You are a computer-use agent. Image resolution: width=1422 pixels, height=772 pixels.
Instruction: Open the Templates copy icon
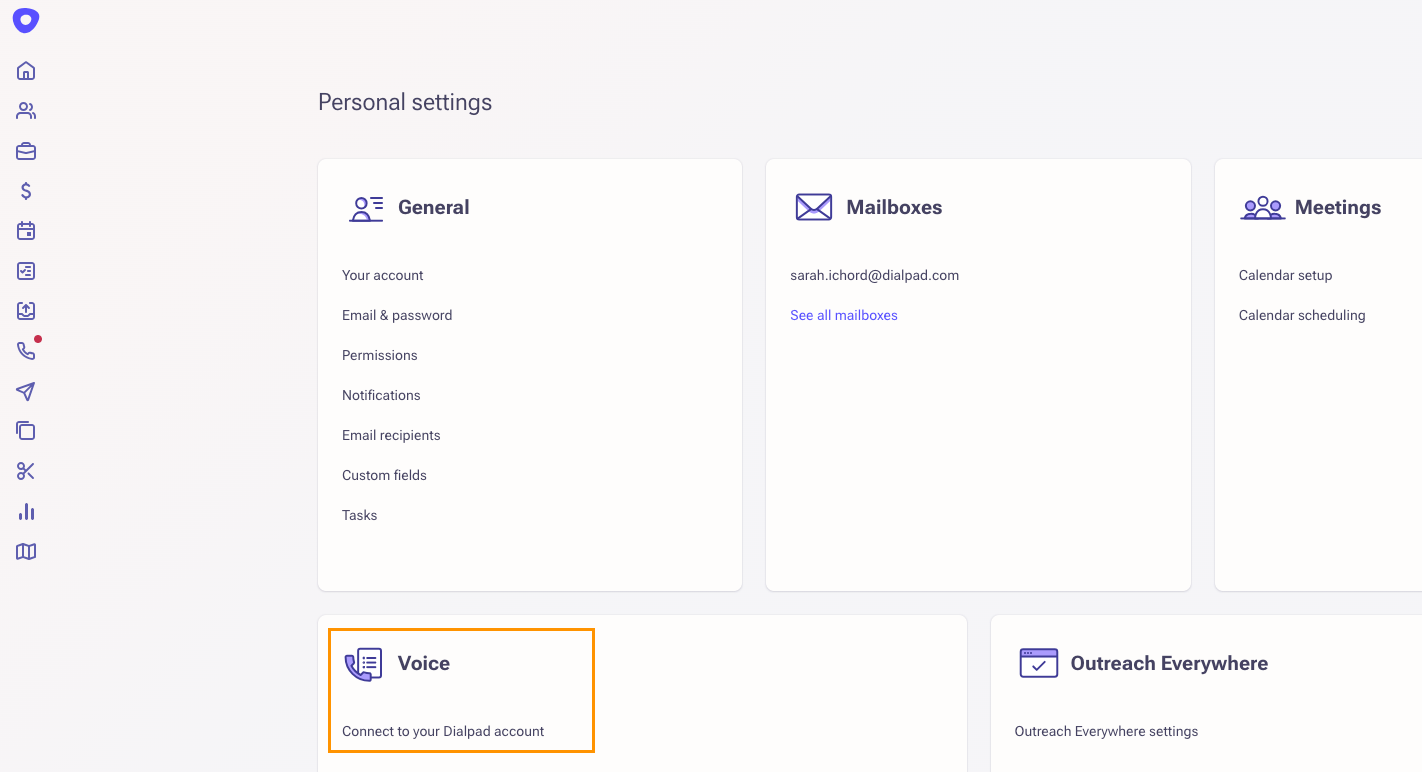click(26, 431)
